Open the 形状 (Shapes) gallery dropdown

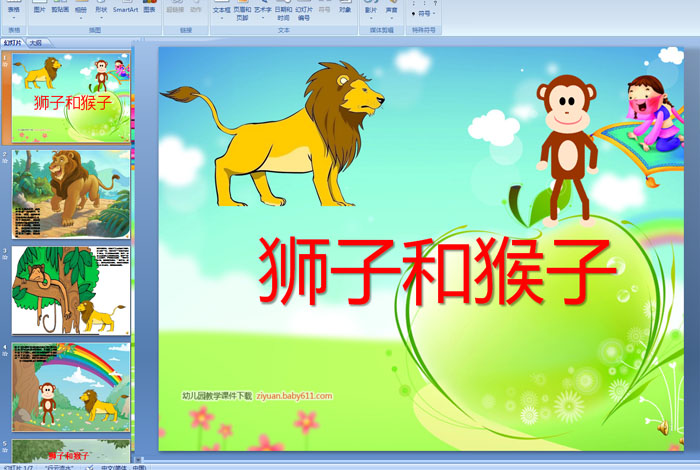point(101,10)
